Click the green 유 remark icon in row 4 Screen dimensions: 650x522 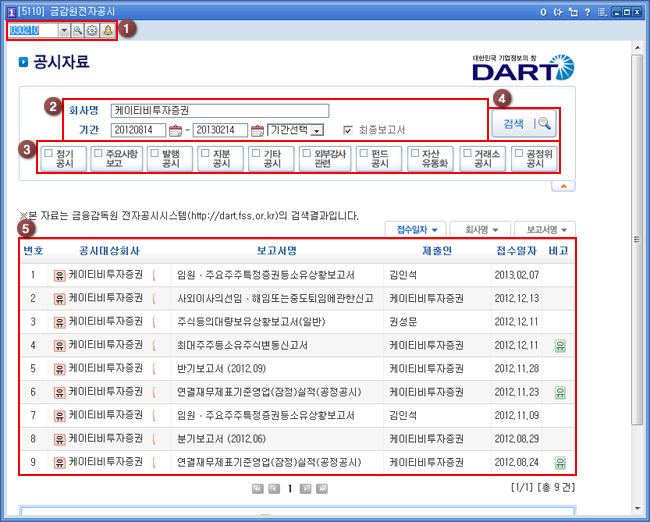560,345
